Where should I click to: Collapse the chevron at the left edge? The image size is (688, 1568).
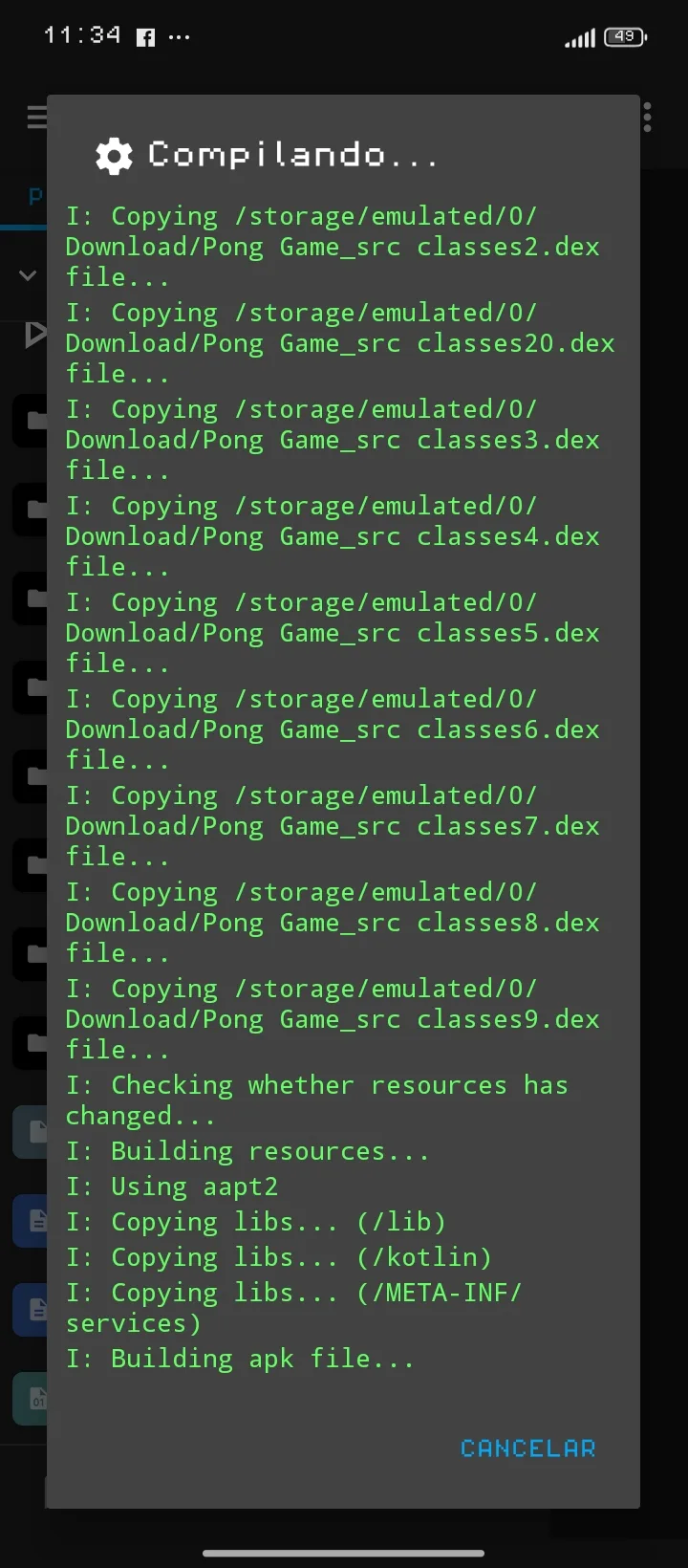click(28, 275)
